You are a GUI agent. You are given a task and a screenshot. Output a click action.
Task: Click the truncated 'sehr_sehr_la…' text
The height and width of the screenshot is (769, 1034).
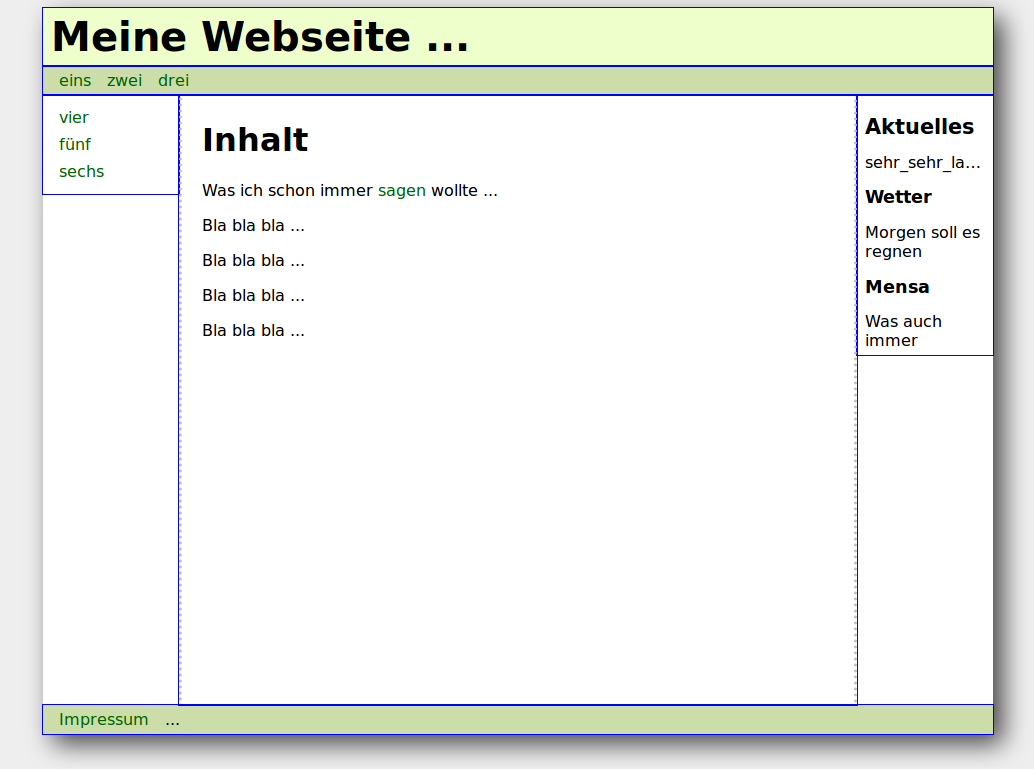click(x=922, y=163)
